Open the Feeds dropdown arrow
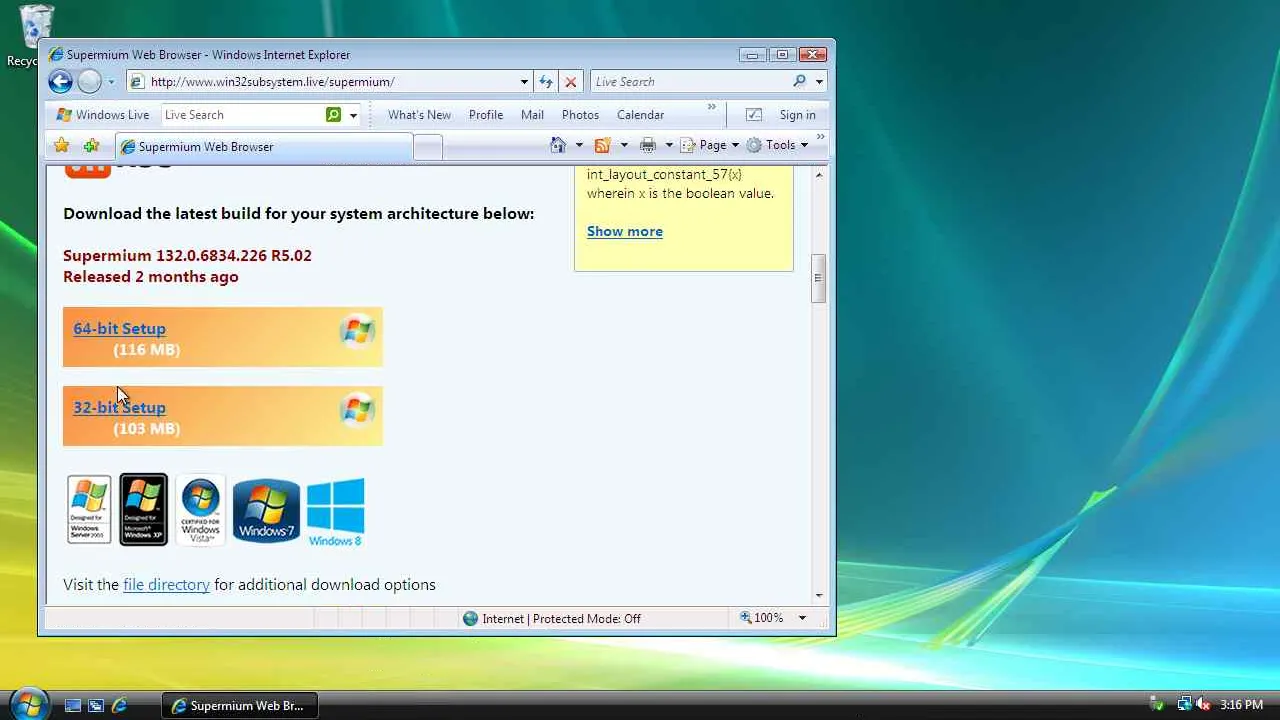Image resolution: width=1280 pixels, height=720 pixels. pyautogui.click(x=624, y=145)
